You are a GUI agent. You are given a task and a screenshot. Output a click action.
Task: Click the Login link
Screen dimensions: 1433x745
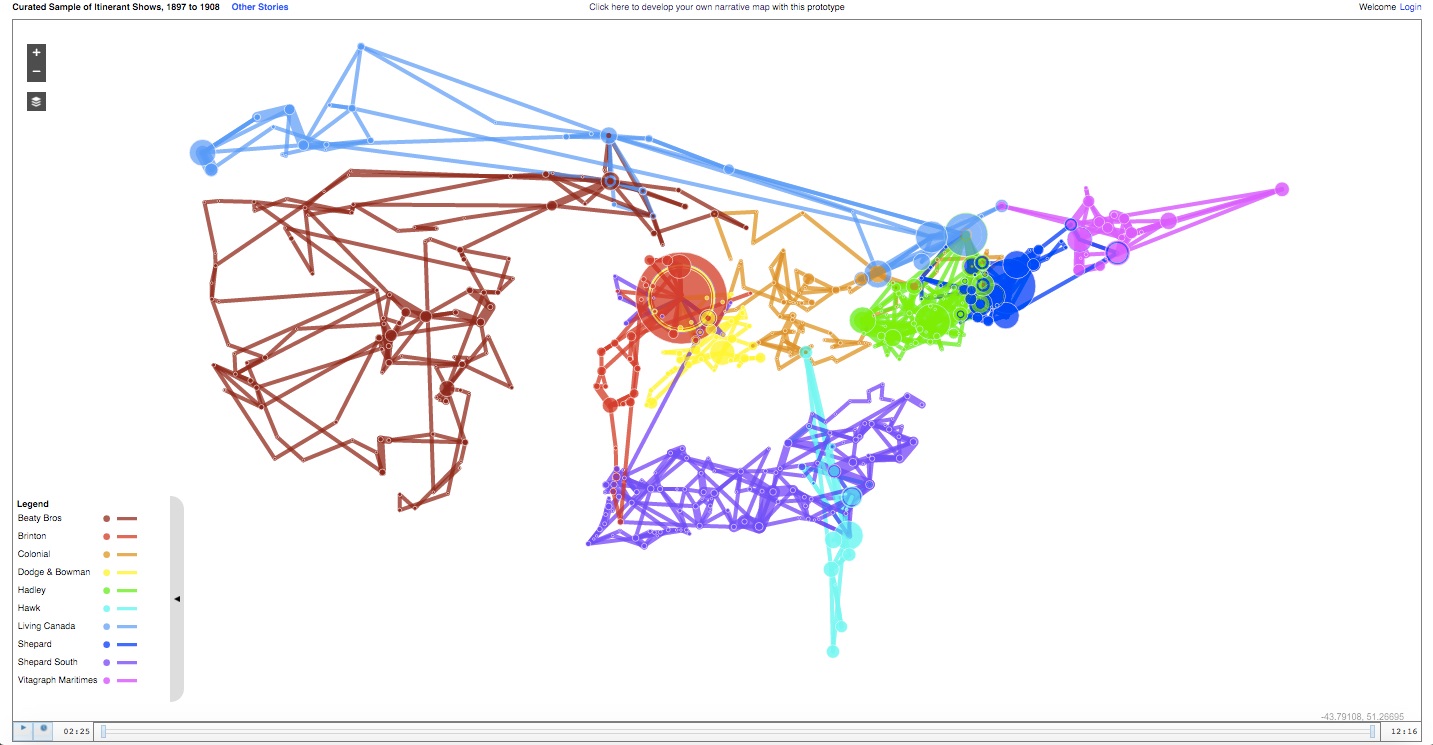[1410, 7]
